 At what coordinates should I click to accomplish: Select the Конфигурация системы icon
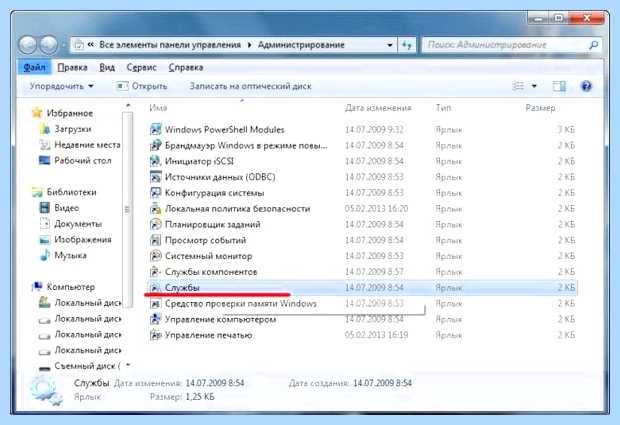tap(155, 193)
